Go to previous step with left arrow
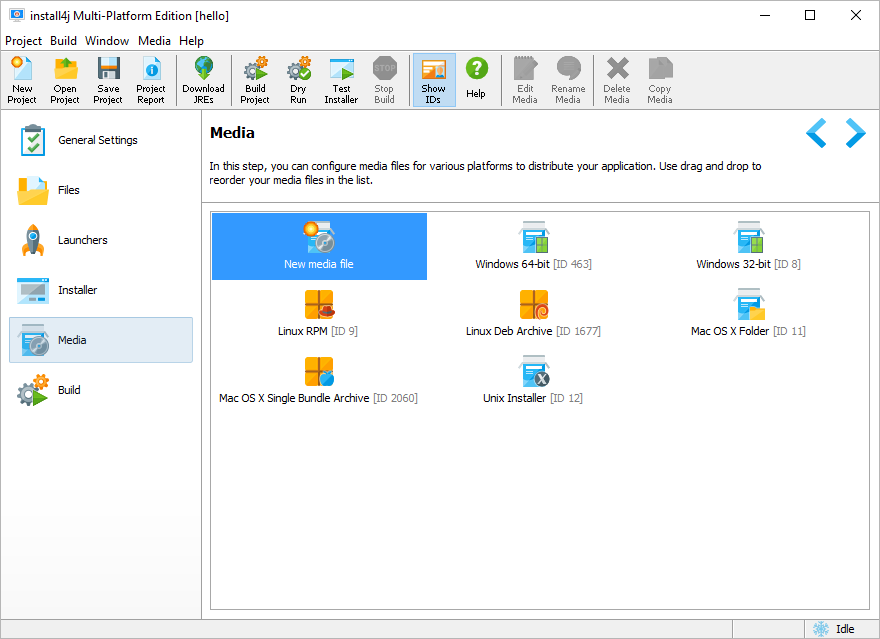This screenshot has height=639, width=880. pyautogui.click(x=816, y=134)
